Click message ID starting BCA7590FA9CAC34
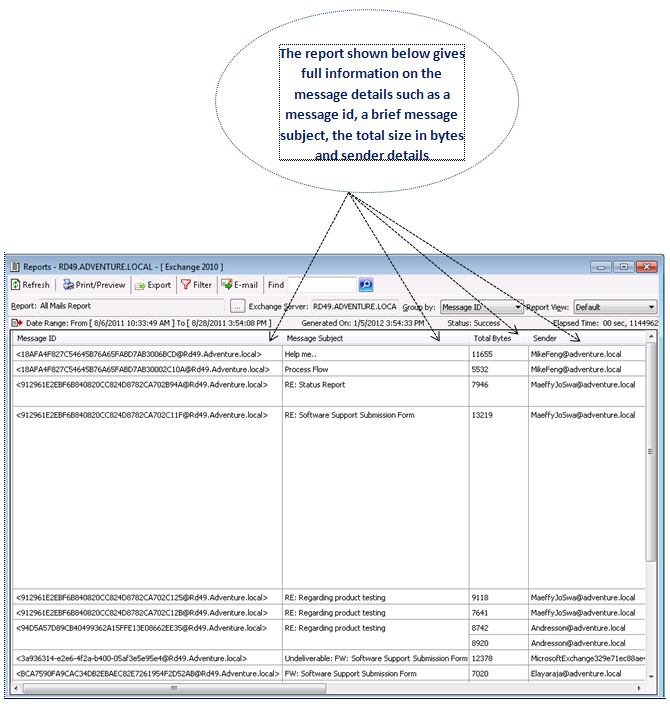 pos(147,674)
